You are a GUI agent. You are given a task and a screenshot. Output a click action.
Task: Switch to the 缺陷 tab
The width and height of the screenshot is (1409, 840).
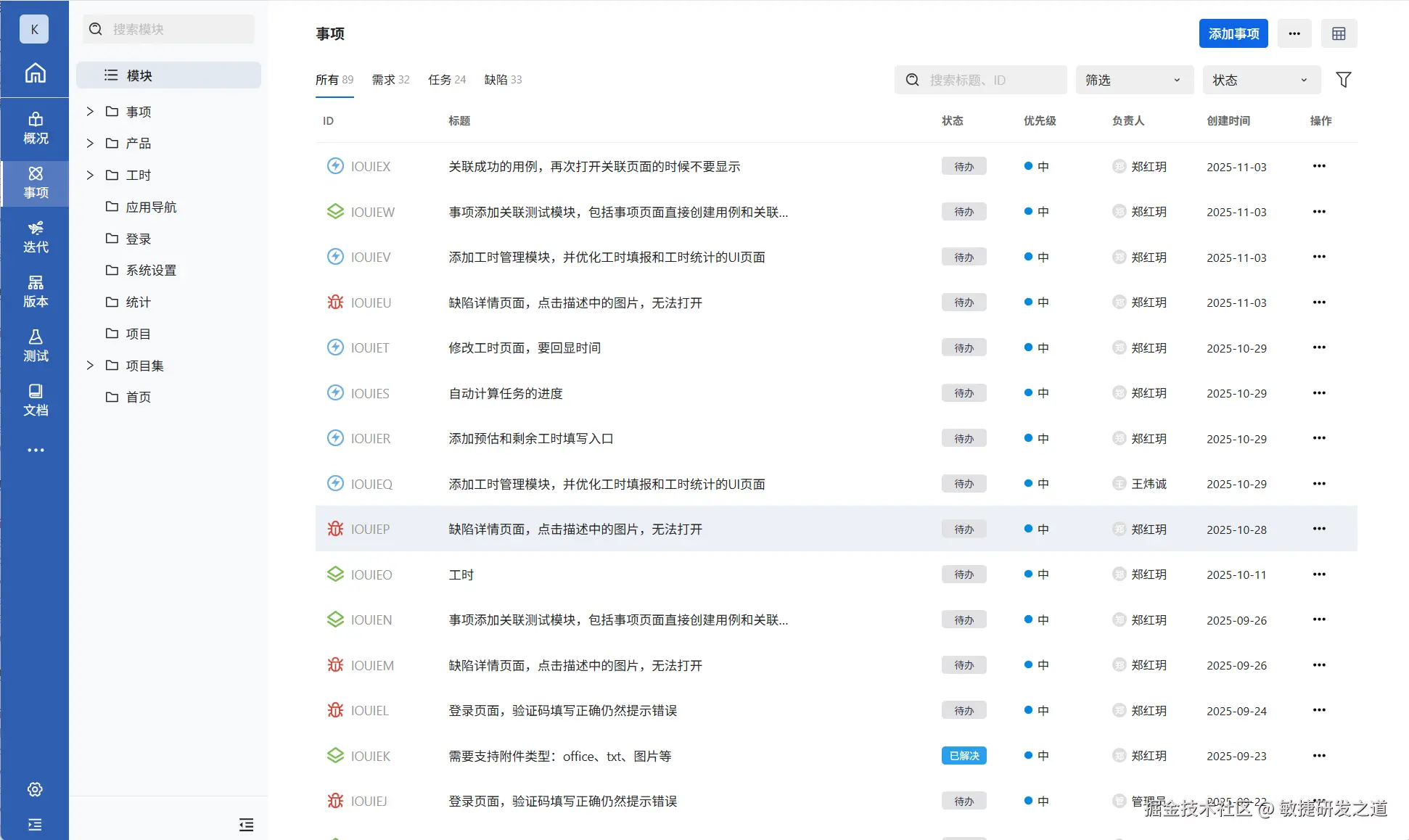pyautogui.click(x=502, y=80)
